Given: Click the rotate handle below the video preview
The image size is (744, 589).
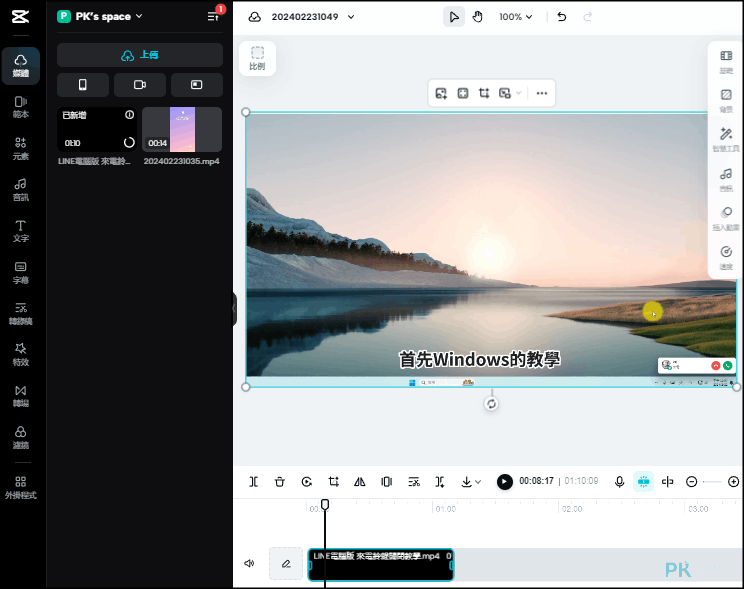Looking at the screenshot, I should (492, 404).
